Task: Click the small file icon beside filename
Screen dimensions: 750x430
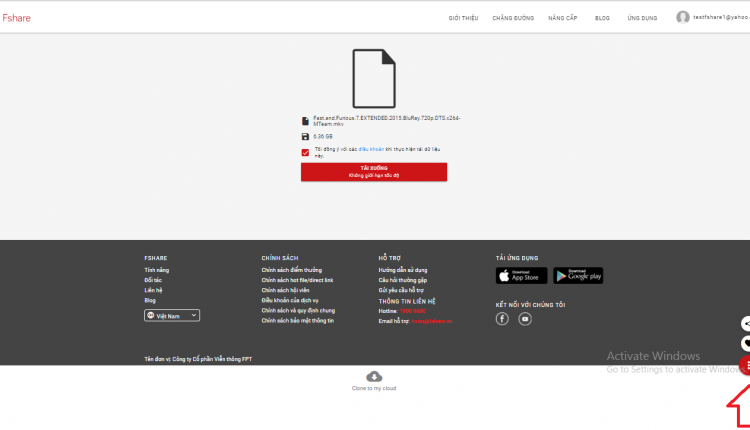Action: tap(305, 121)
